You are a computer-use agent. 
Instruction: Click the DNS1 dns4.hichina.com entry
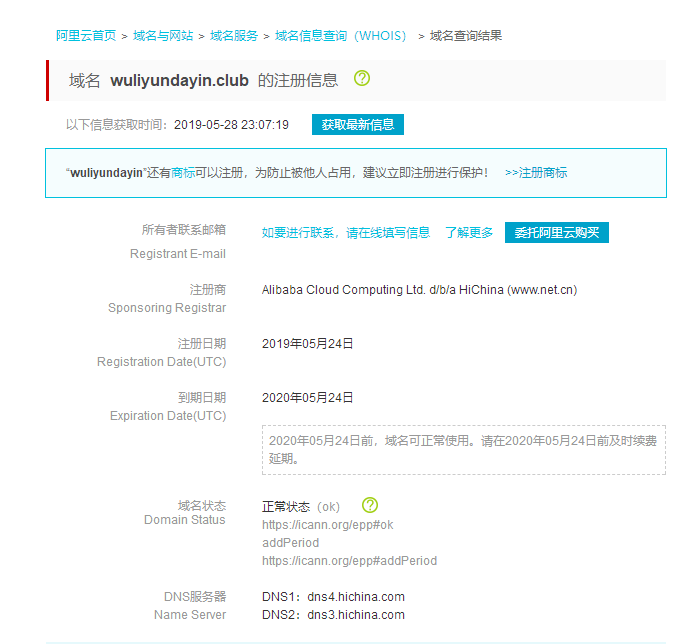point(333,597)
